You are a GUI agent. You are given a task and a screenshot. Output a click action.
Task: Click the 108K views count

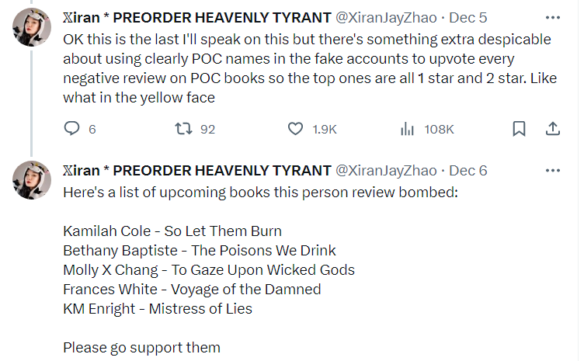pos(439,129)
